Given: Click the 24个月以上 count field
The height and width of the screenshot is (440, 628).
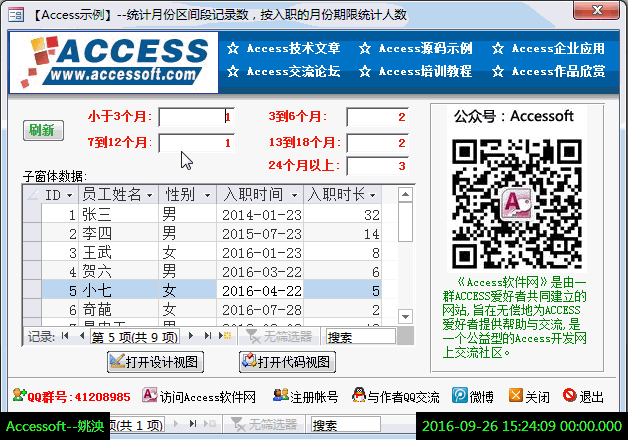Looking at the screenshot, I should tap(377, 166).
